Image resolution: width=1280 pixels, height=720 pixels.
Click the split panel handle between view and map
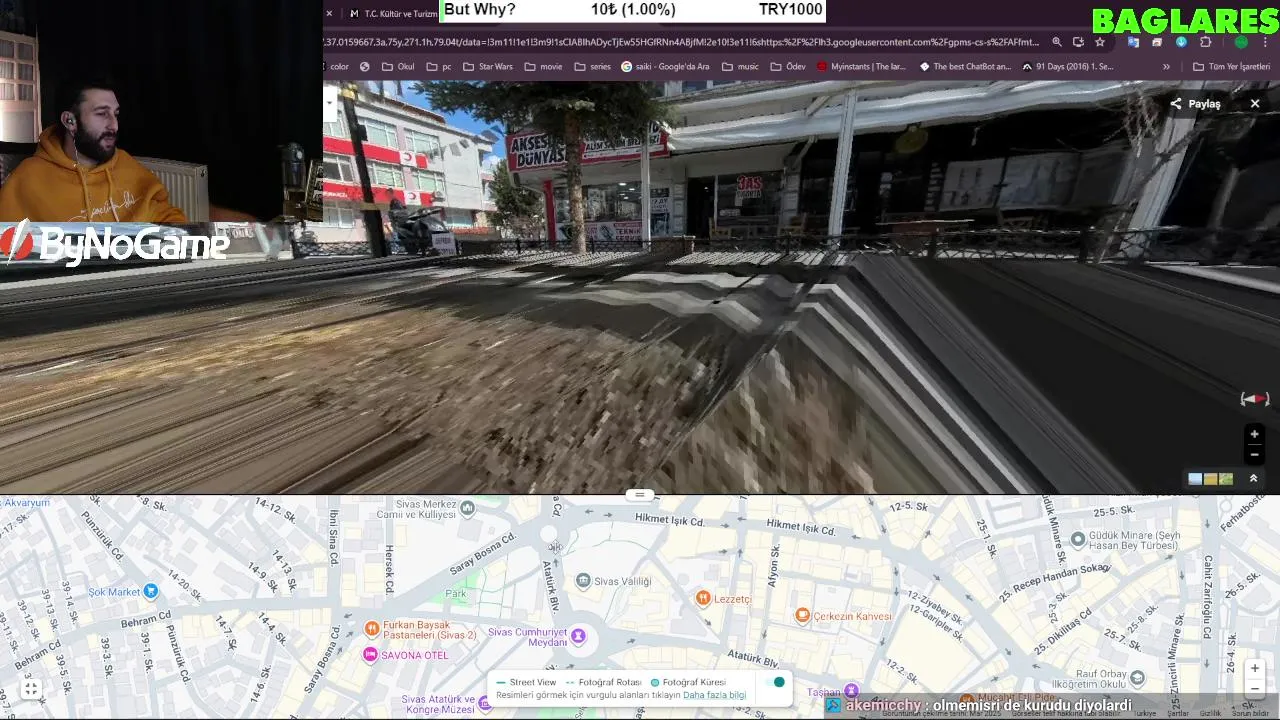click(x=639, y=495)
